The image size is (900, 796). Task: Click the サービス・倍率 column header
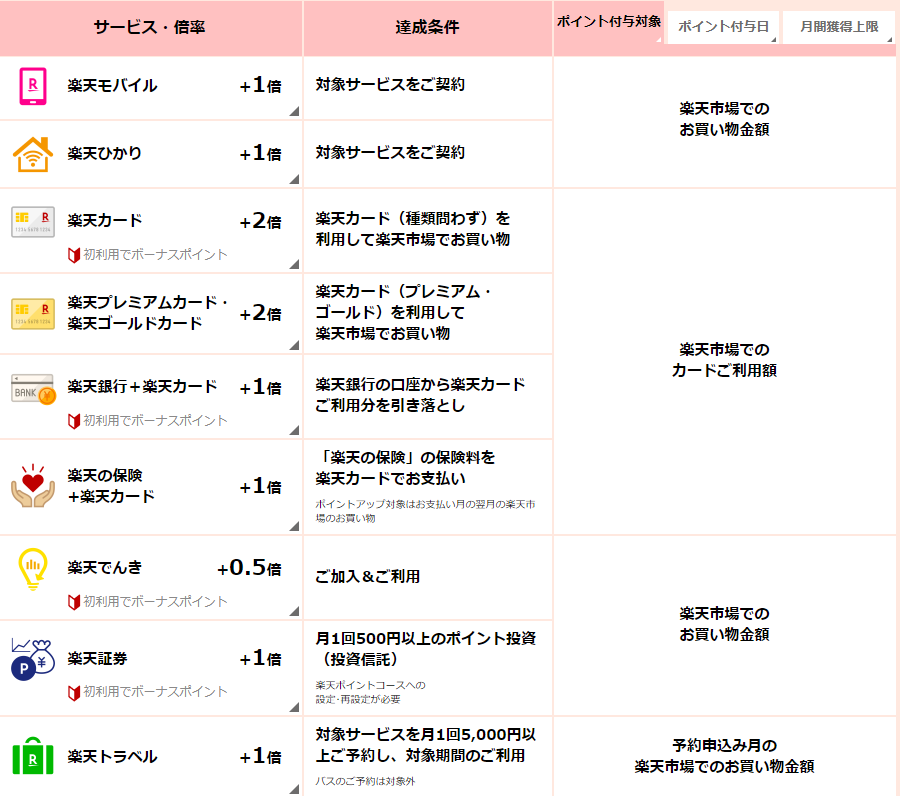(150, 27)
